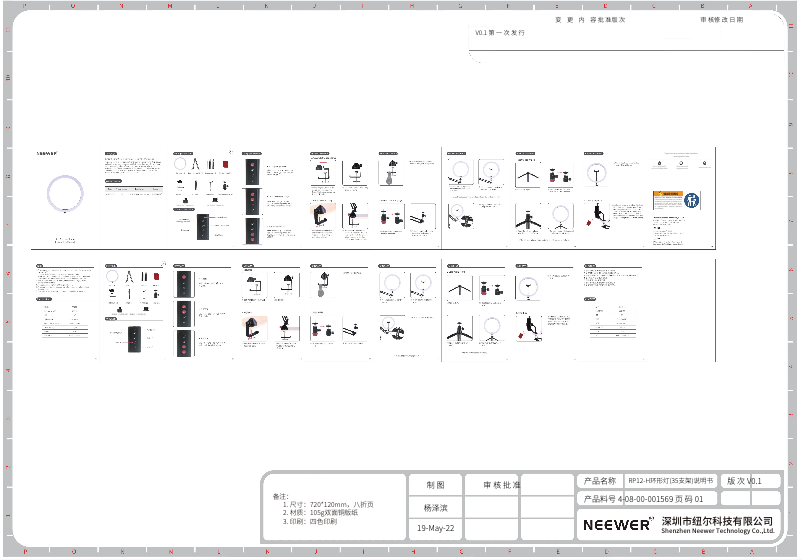
Task: Click the NEEWER logo in the title block
Action: point(616,524)
